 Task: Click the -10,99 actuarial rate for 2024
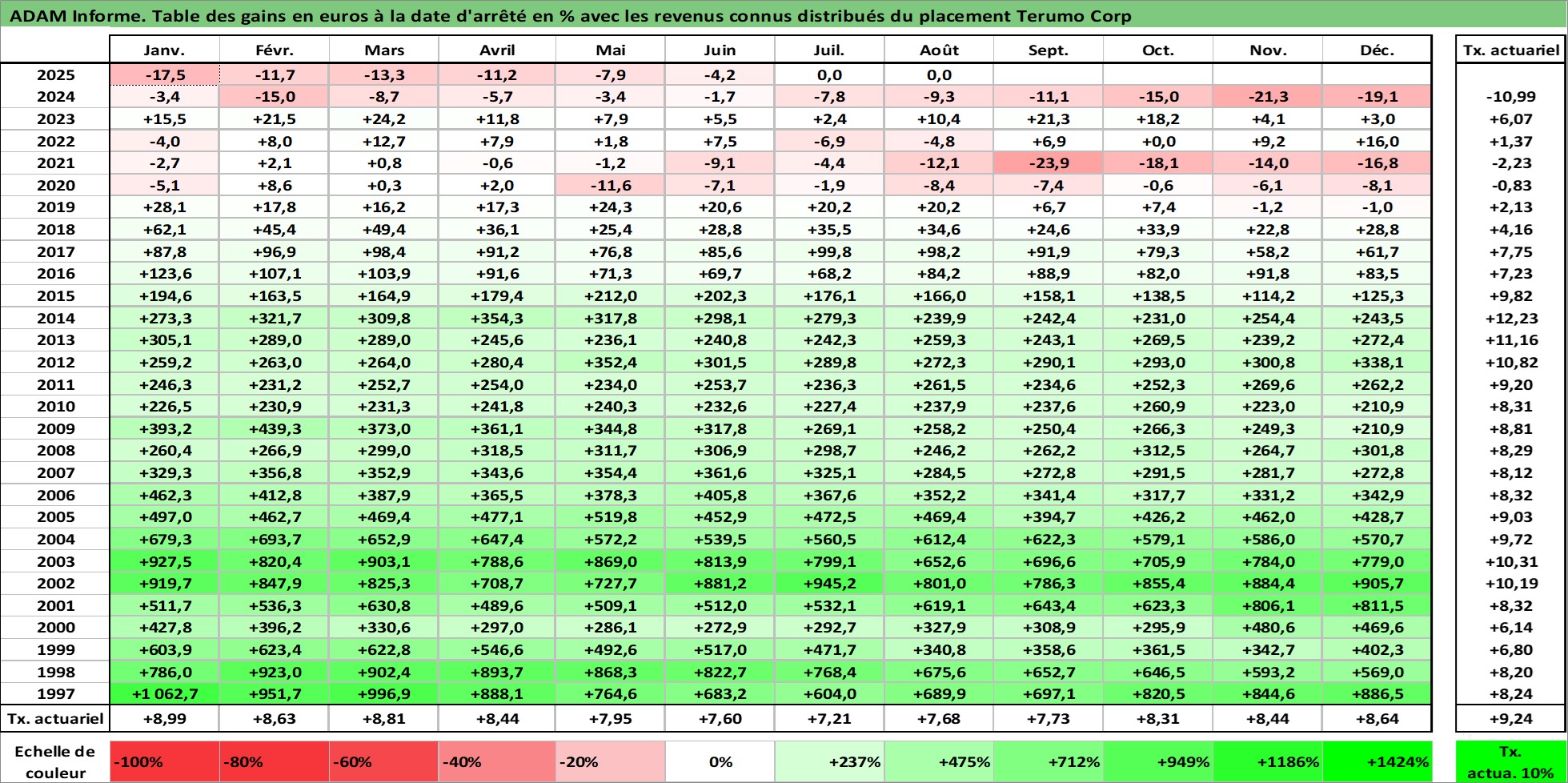click(x=1510, y=96)
